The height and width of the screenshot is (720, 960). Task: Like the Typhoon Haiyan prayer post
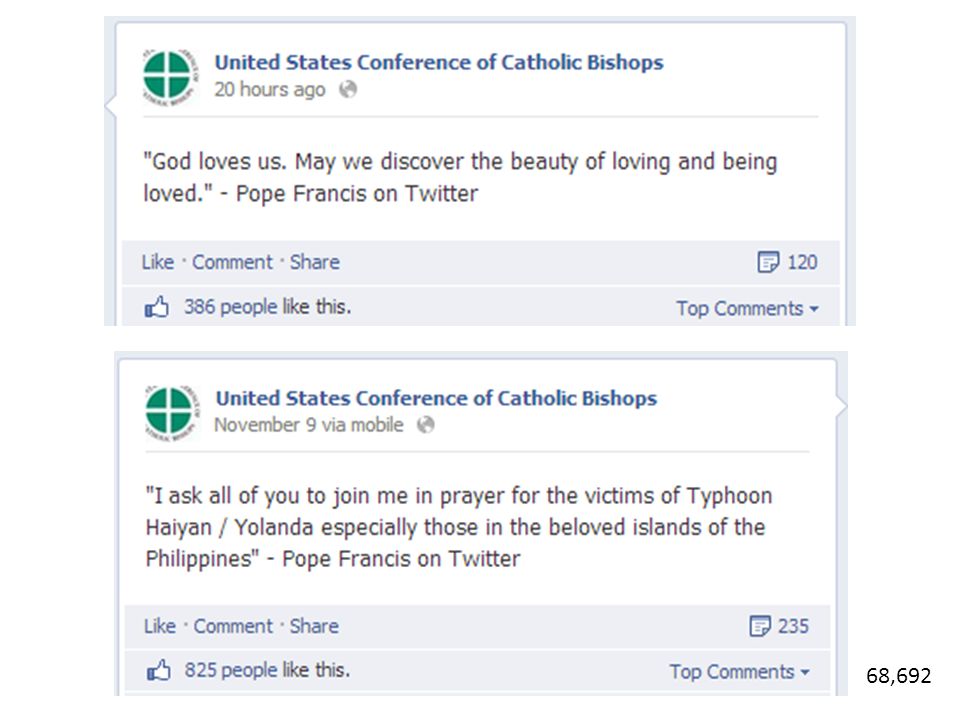(x=160, y=626)
